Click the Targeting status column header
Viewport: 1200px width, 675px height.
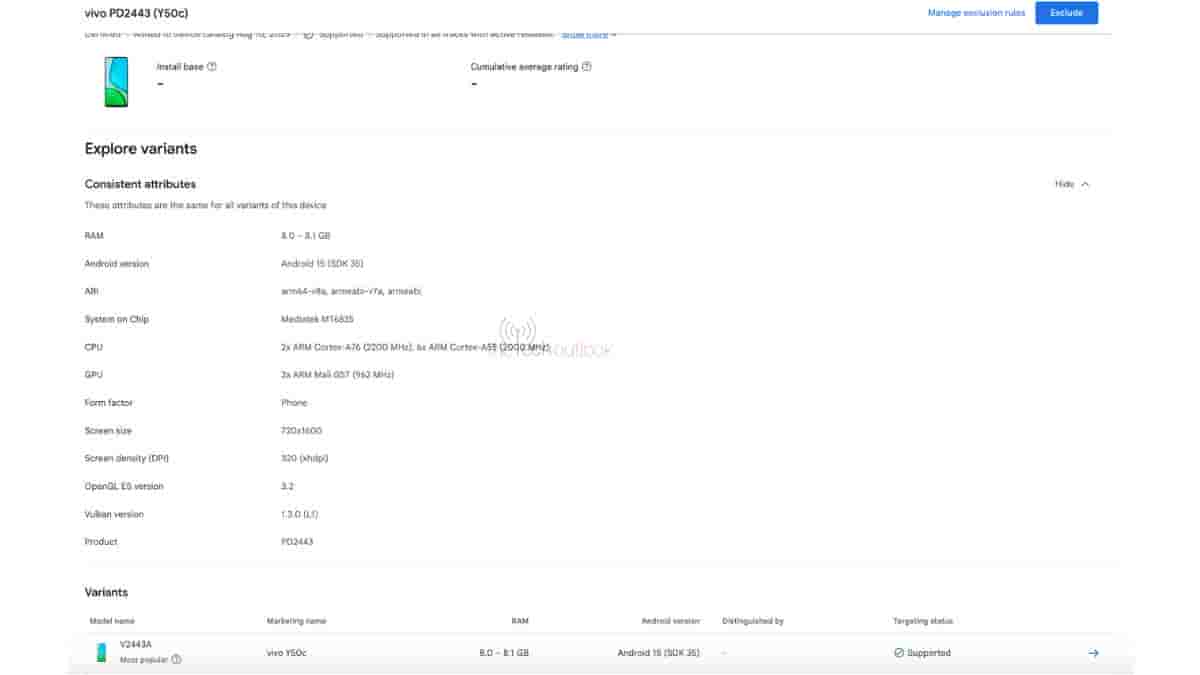(x=922, y=621)
